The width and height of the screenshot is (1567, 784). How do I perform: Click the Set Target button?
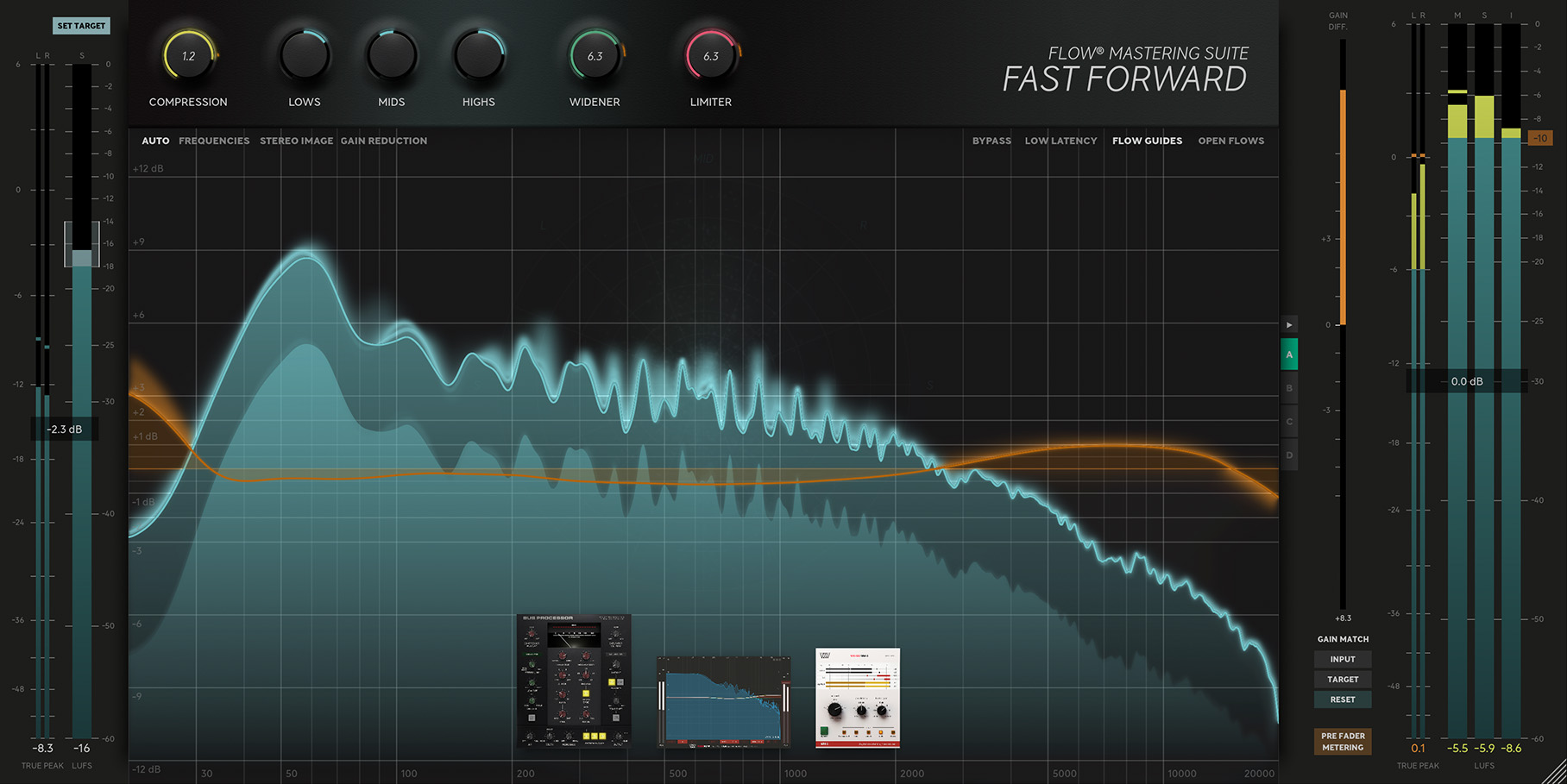(81, 26)
